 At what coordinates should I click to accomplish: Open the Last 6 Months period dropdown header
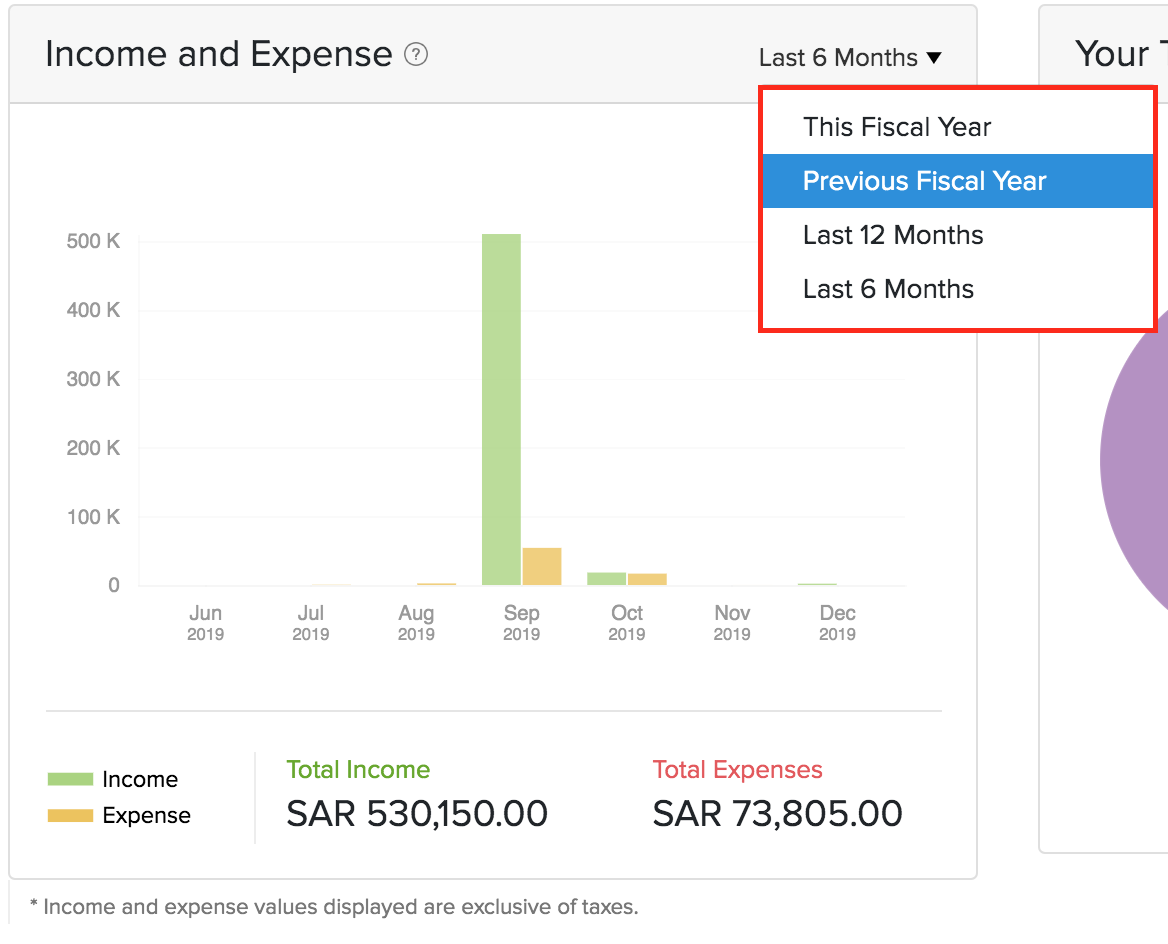pyautogui.click(x=849, y=58)
